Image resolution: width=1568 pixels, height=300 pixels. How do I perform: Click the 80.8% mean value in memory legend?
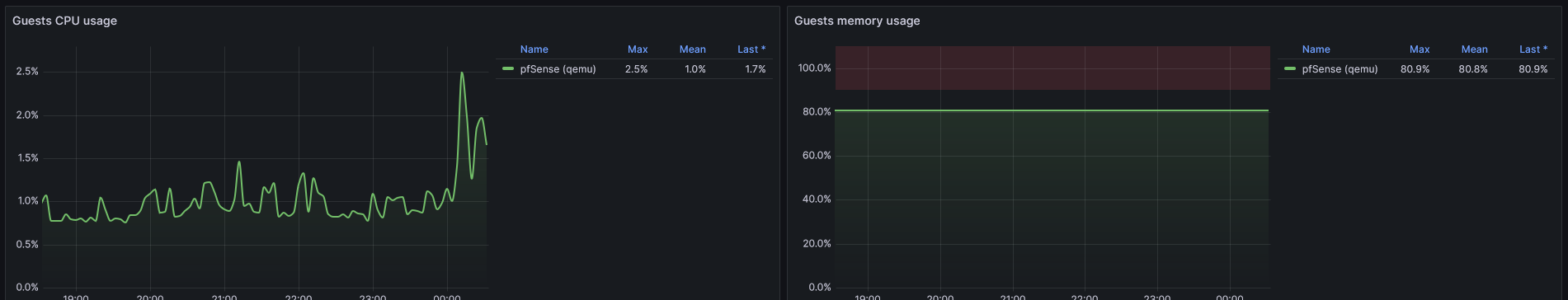1473,69
